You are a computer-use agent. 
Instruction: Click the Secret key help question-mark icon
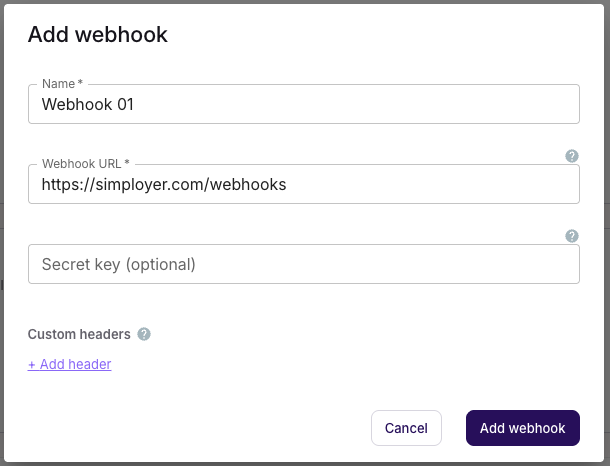tap(571, 236)
